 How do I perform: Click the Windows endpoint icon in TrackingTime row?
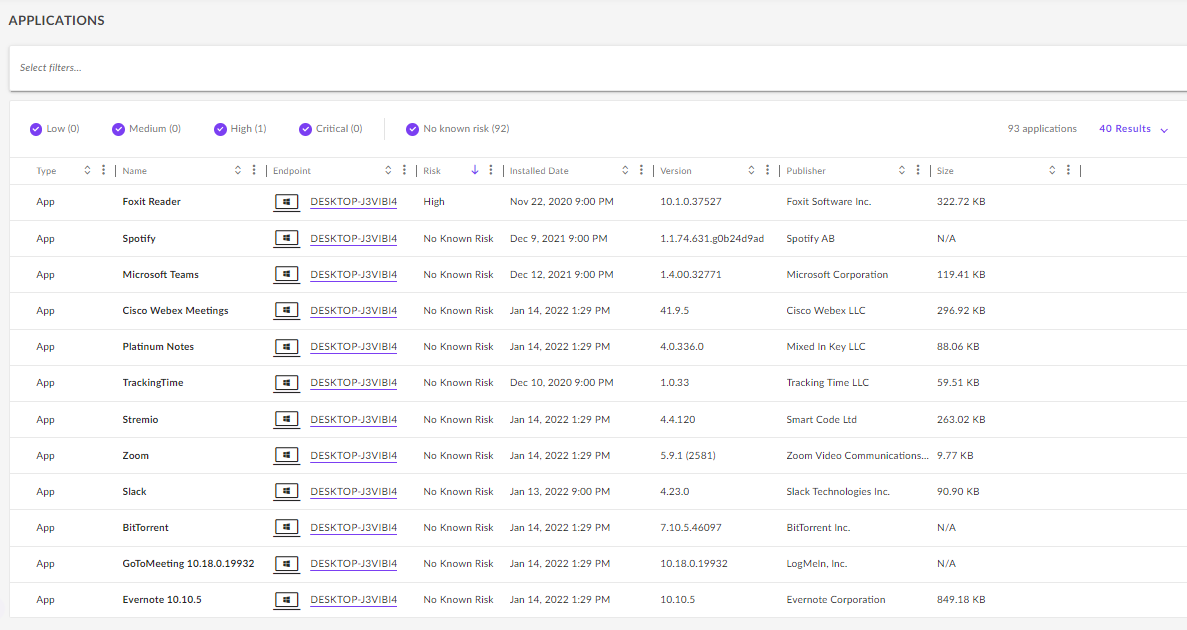tap(286, 383)
